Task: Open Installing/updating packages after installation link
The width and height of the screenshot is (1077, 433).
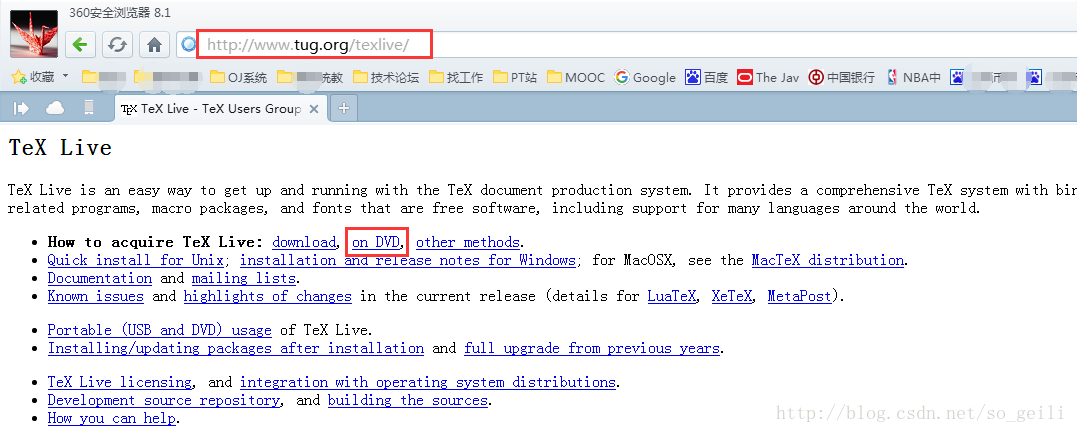Action: click(236, 348)
